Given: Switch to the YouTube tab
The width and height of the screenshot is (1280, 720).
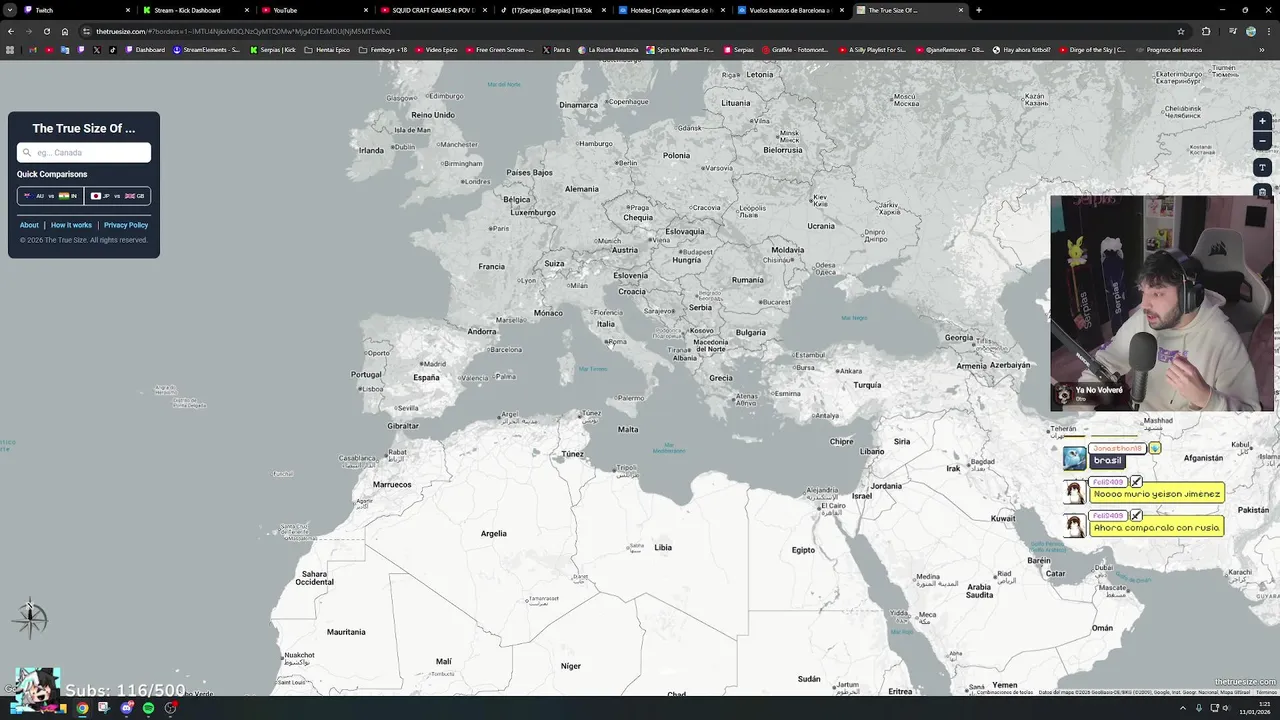Looking at the screenshot, I should (x=313, y=10).
